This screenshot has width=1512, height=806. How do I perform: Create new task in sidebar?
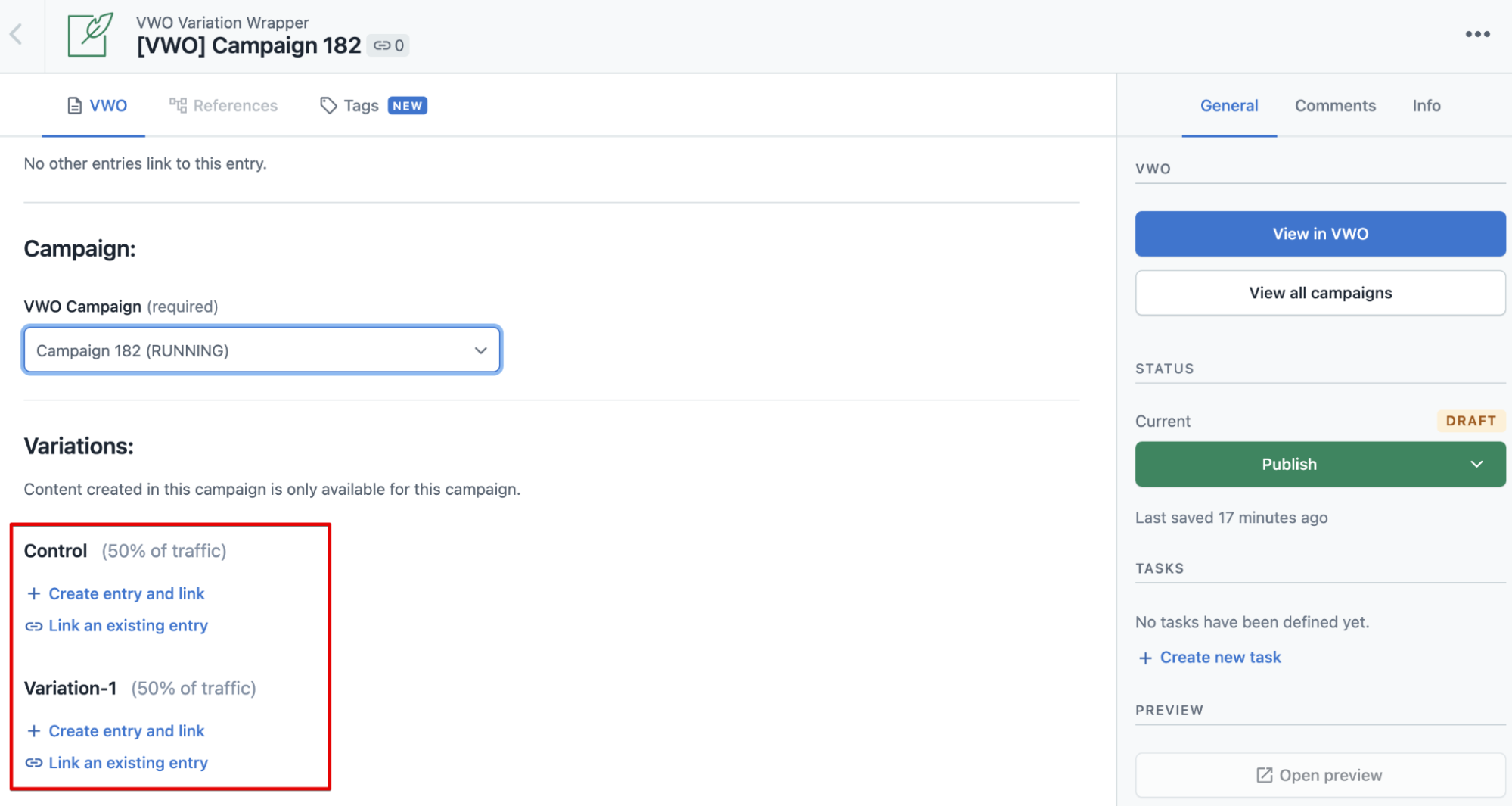1210,658
